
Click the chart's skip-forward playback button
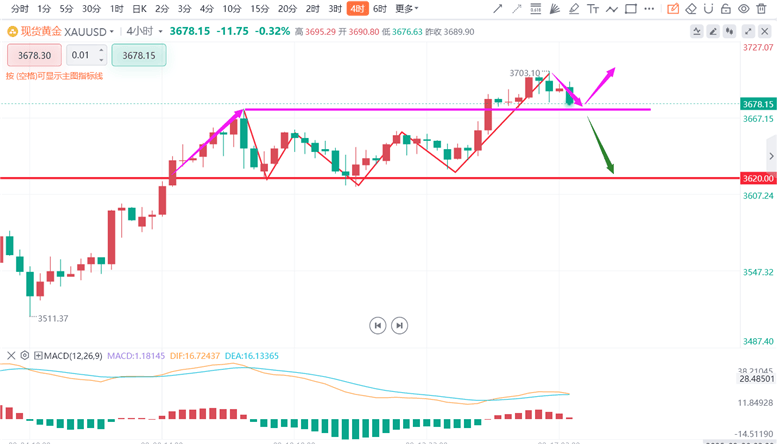pyautogui.click(x=399, y=325)
